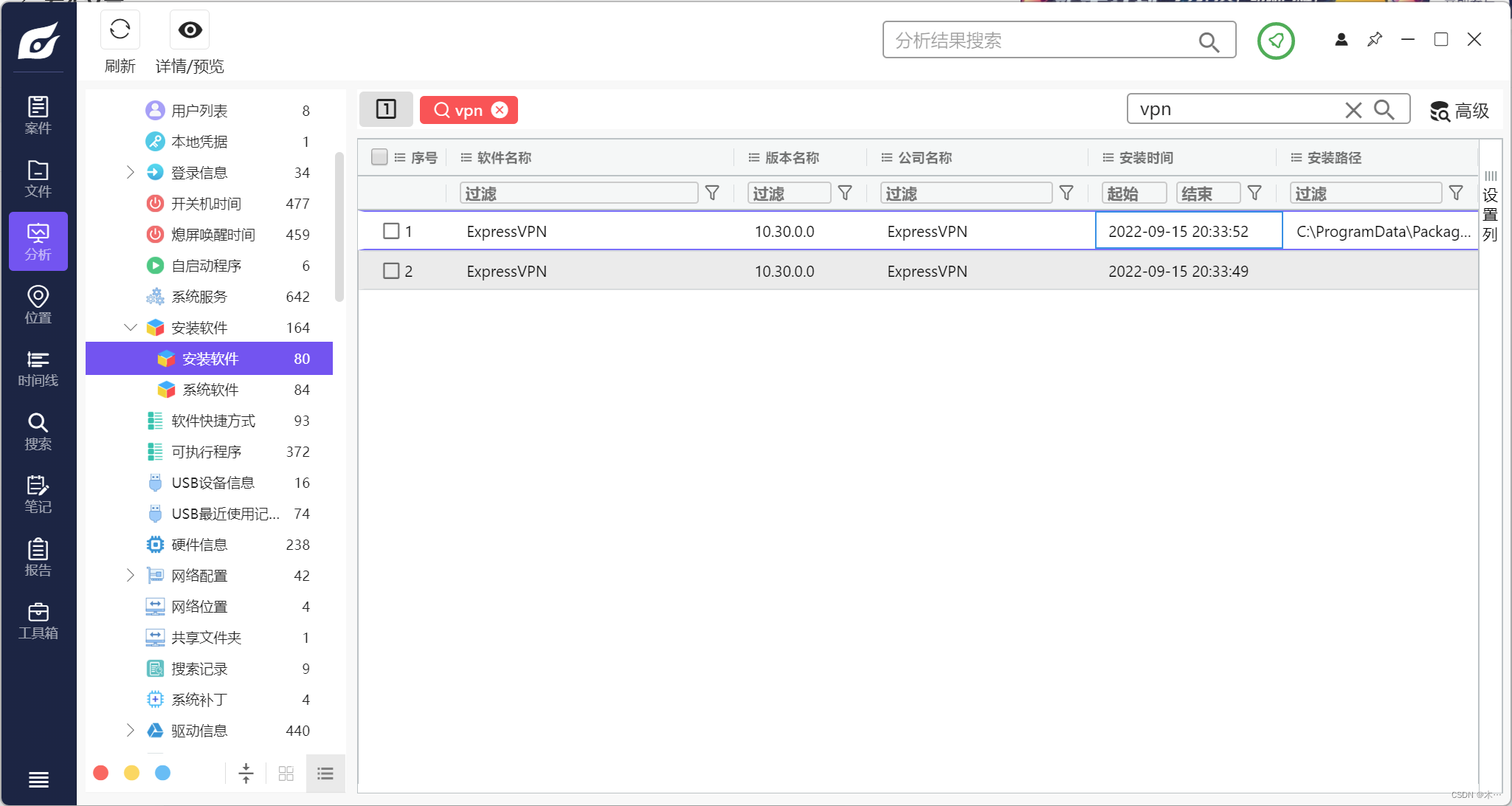Select 系统软件 in the tree
1512x806 pixels.
pyautogui.click(x=210, y=390)
